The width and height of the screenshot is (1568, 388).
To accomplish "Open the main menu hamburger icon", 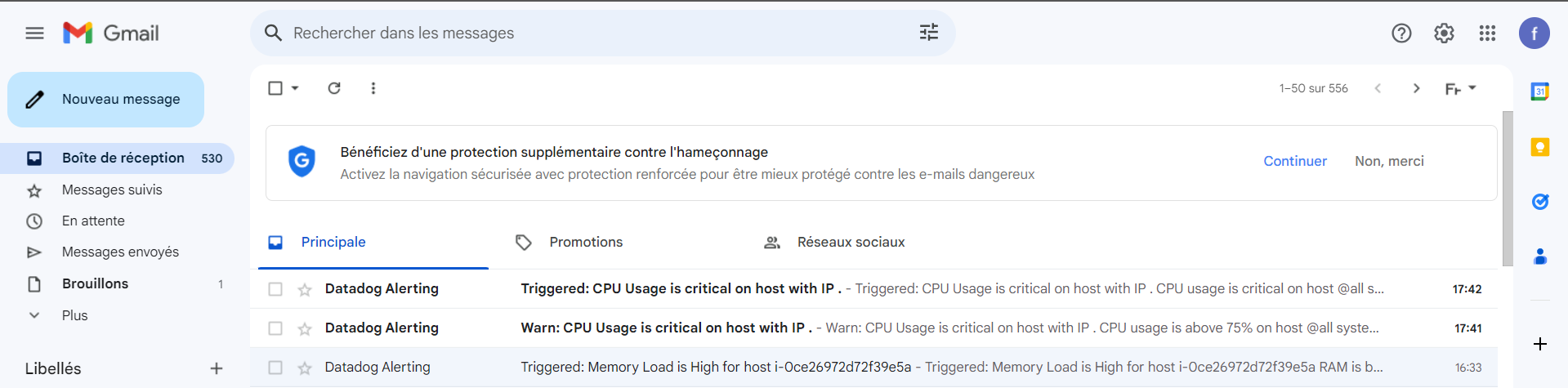I will [x=34, y=33].
